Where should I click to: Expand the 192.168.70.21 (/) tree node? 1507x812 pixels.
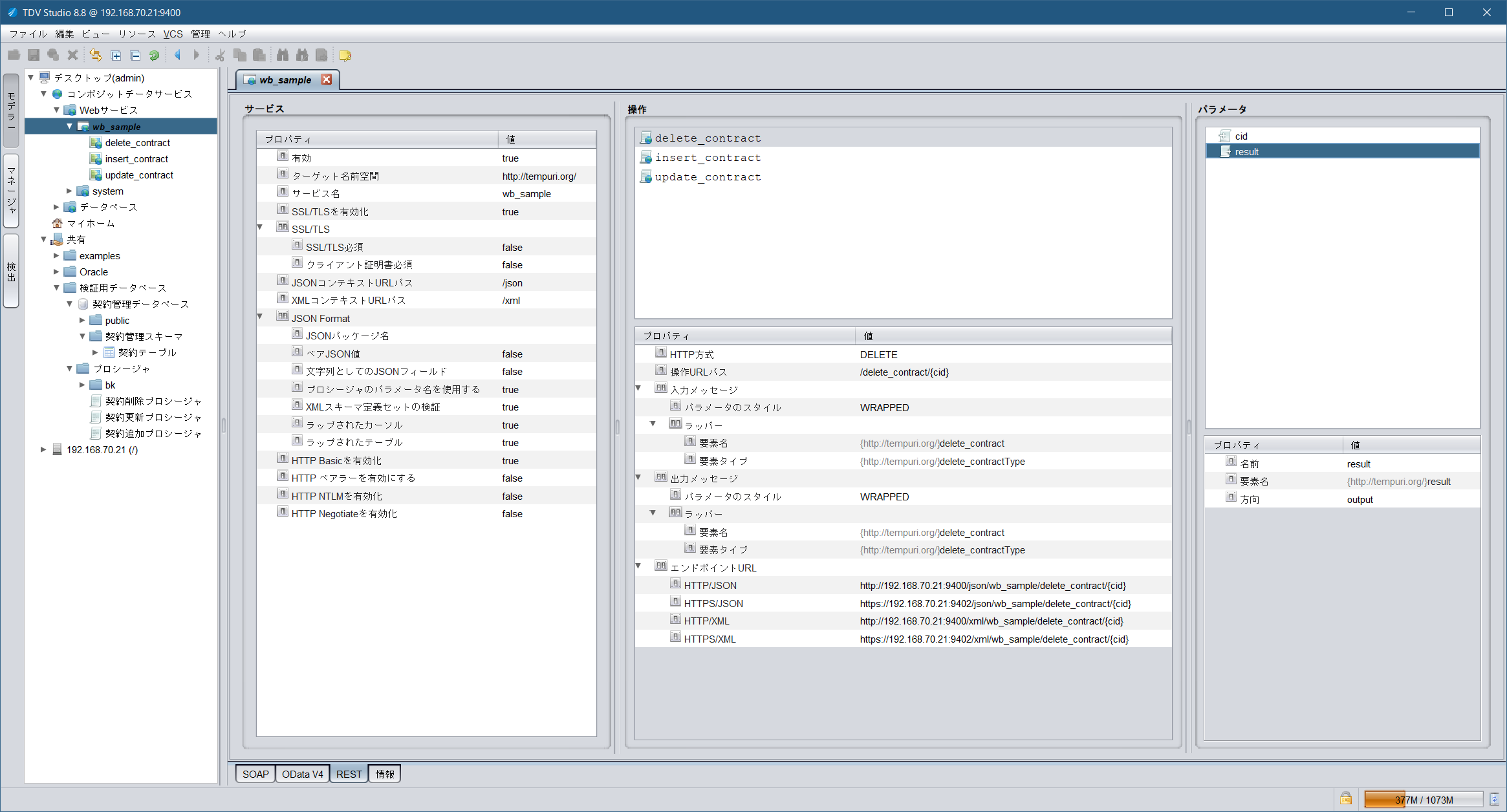point(43,450)
